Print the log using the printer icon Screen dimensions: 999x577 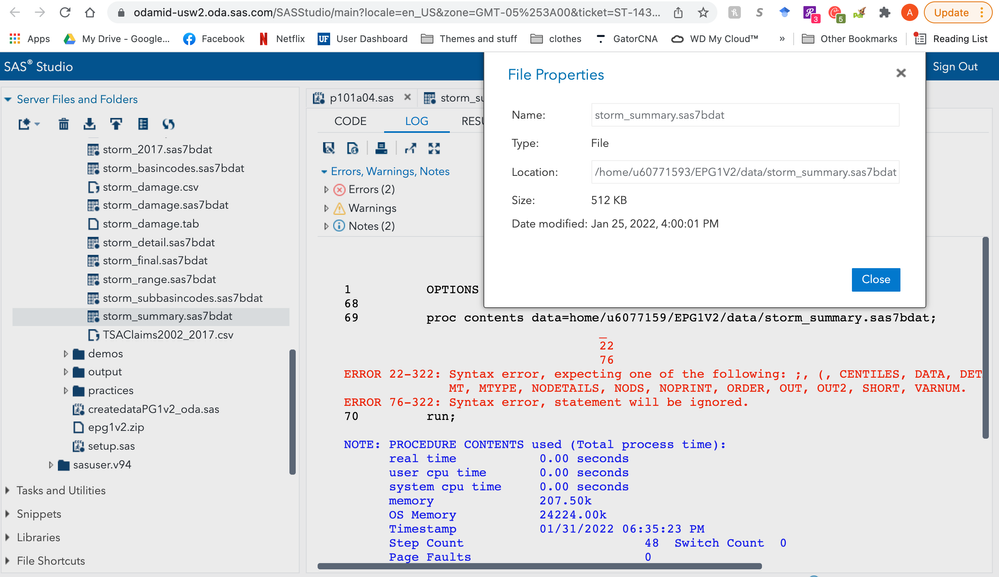pyautogui.click(x=381, y=148)
